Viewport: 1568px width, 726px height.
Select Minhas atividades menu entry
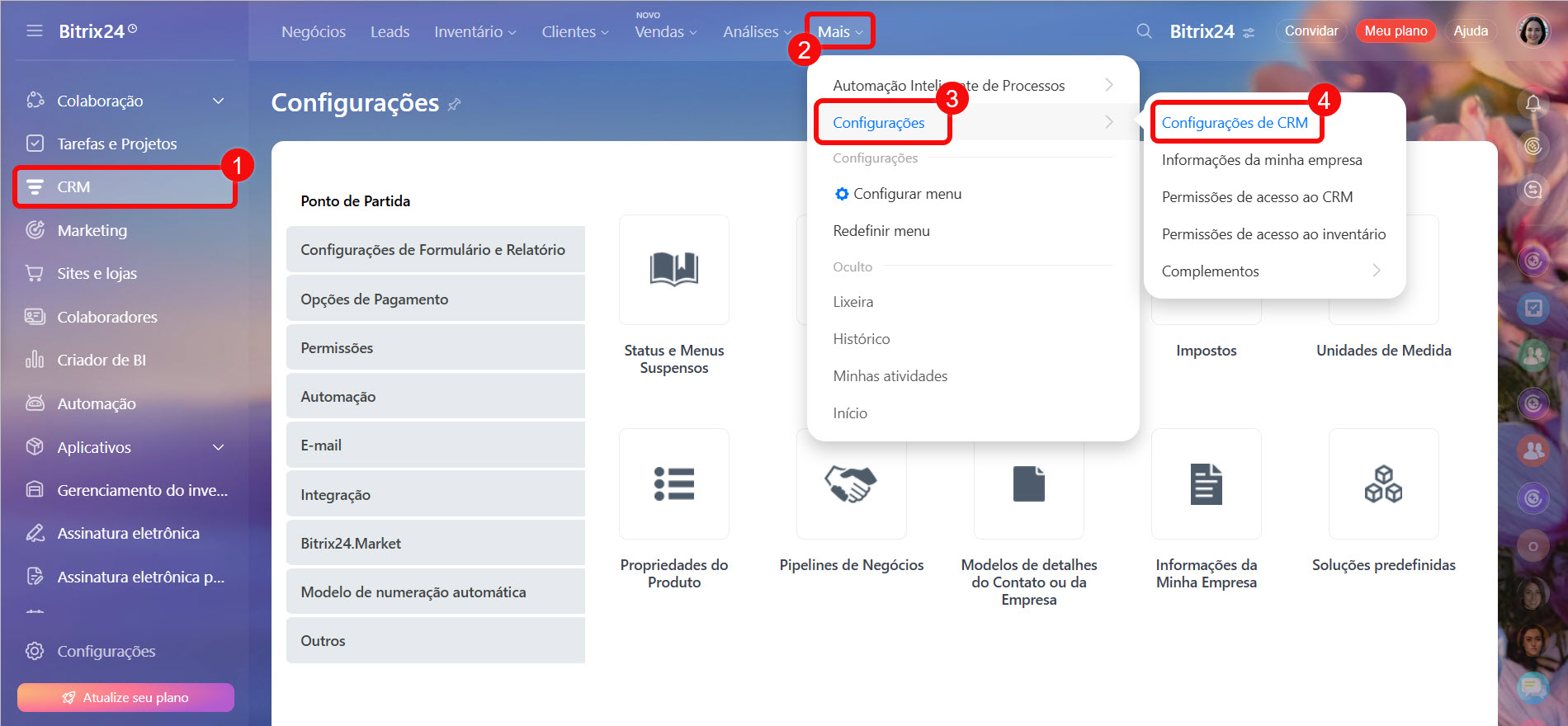[890, 376]
